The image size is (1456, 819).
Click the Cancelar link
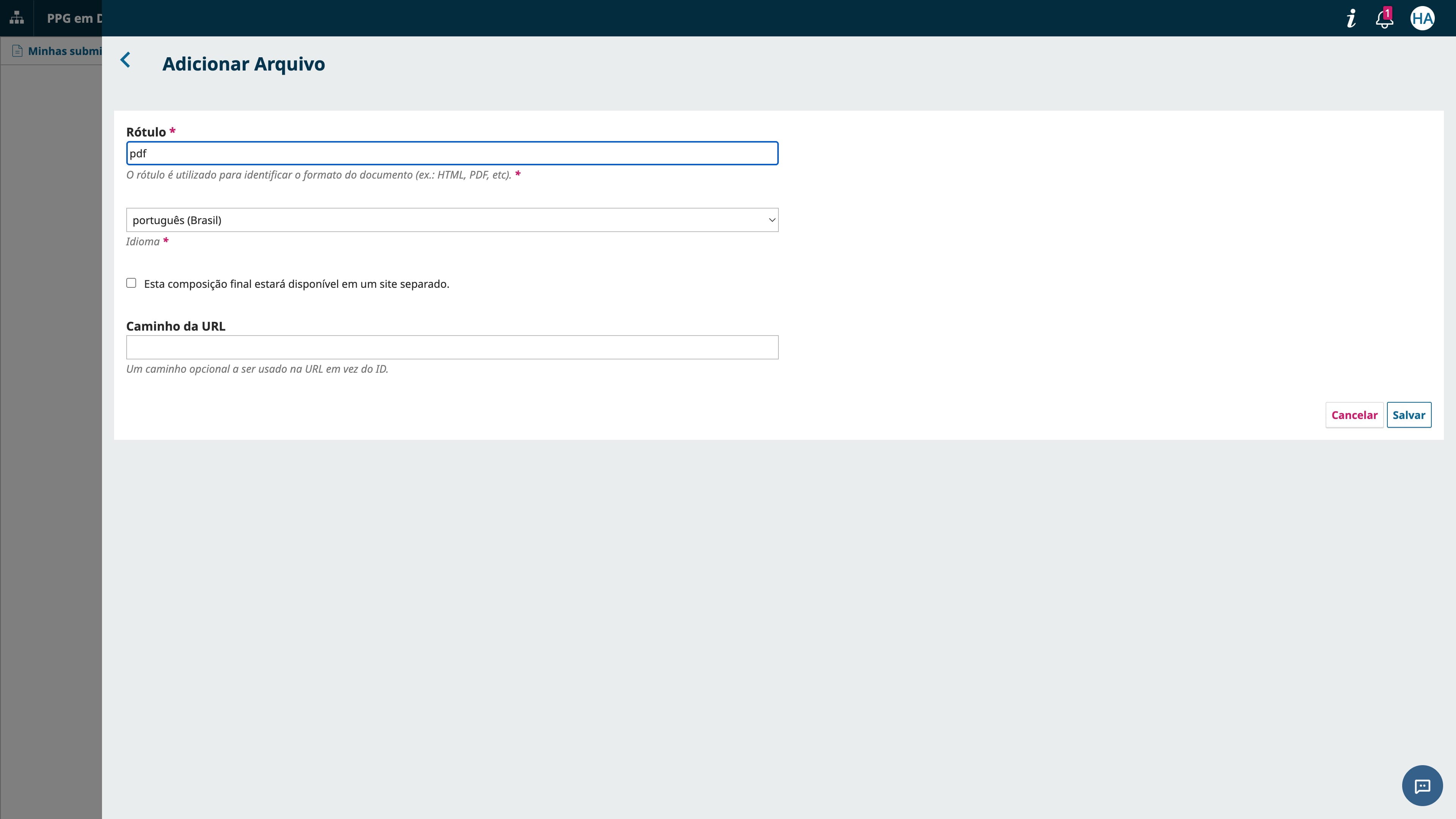tap(1354, 414)
